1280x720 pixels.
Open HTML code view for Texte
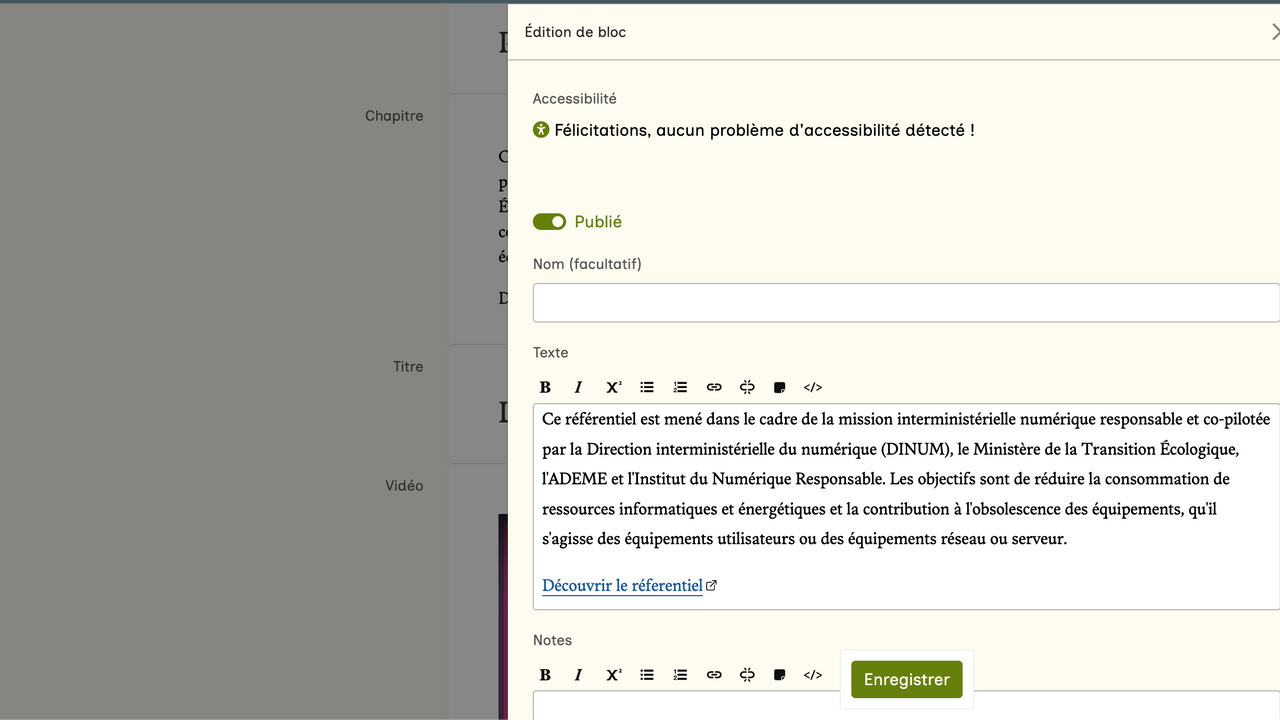(813, 387)
